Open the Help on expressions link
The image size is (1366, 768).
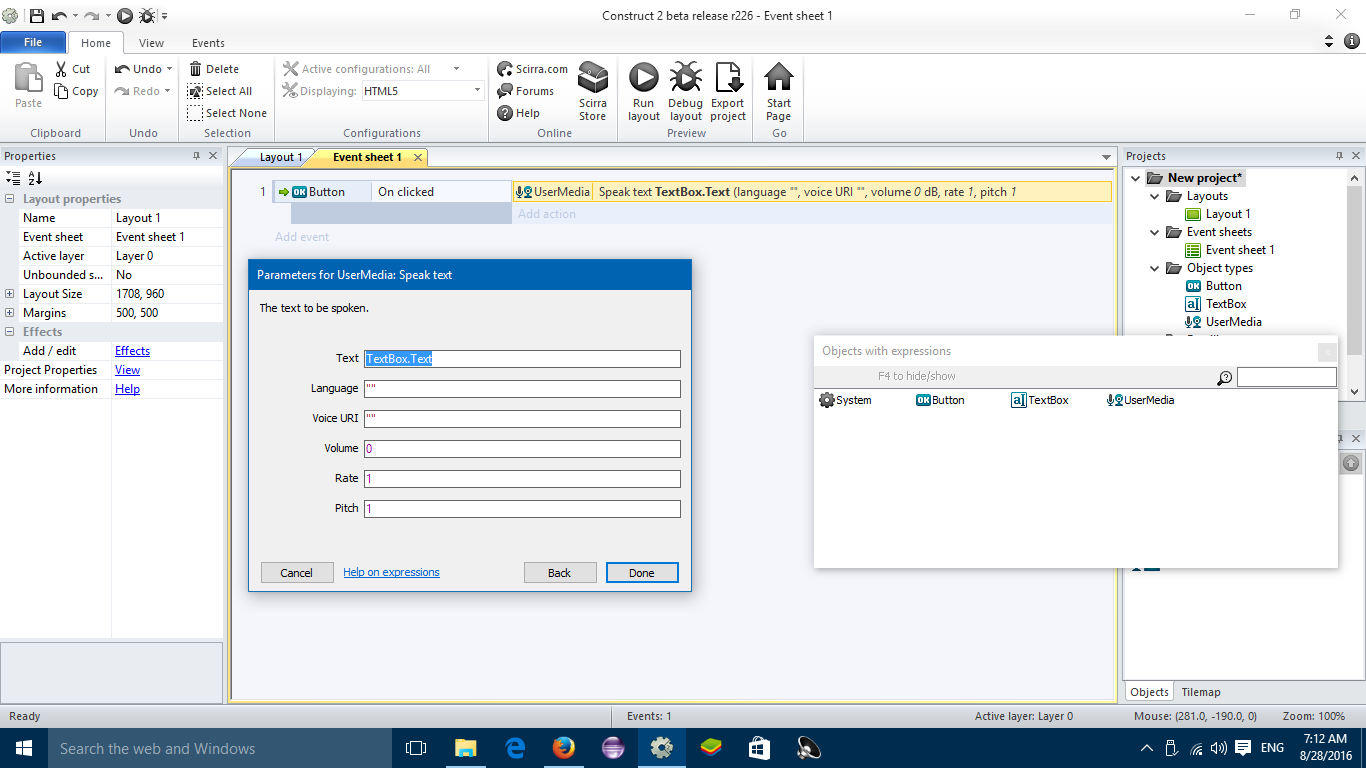[391, 572]
